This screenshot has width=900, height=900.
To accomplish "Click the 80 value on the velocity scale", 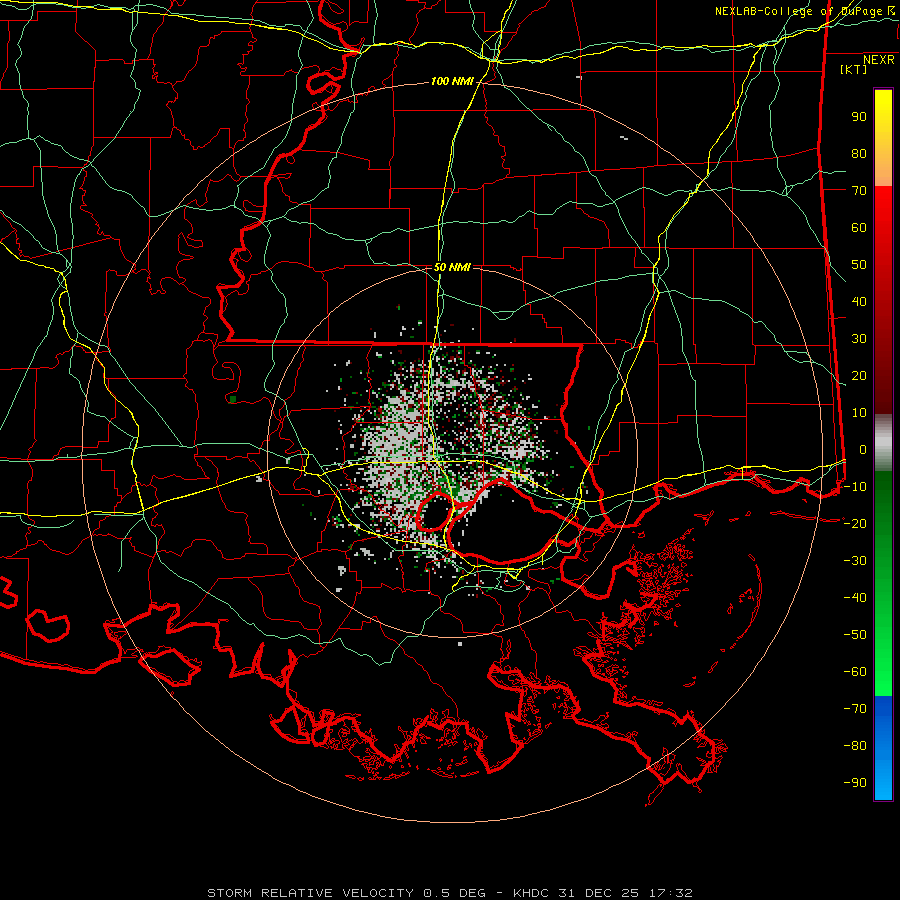I will [x=859, y=154].
